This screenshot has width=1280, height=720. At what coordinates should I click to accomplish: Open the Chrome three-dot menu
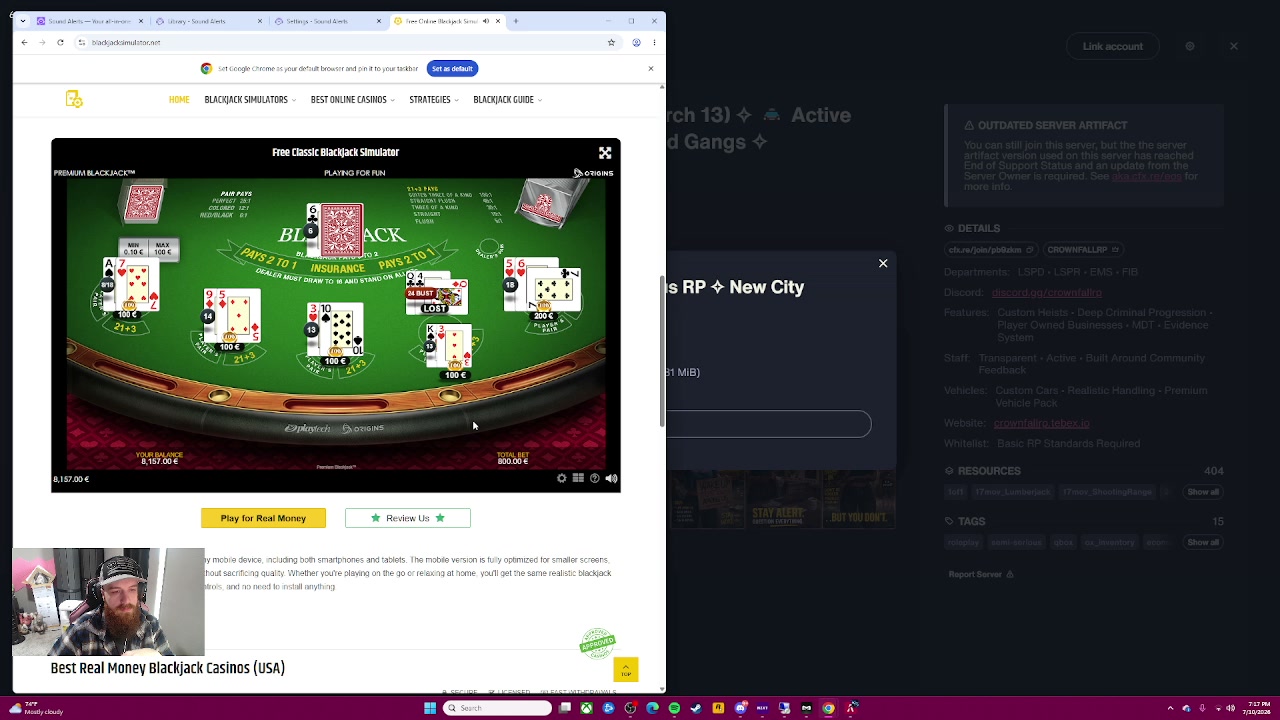(655, 43)
